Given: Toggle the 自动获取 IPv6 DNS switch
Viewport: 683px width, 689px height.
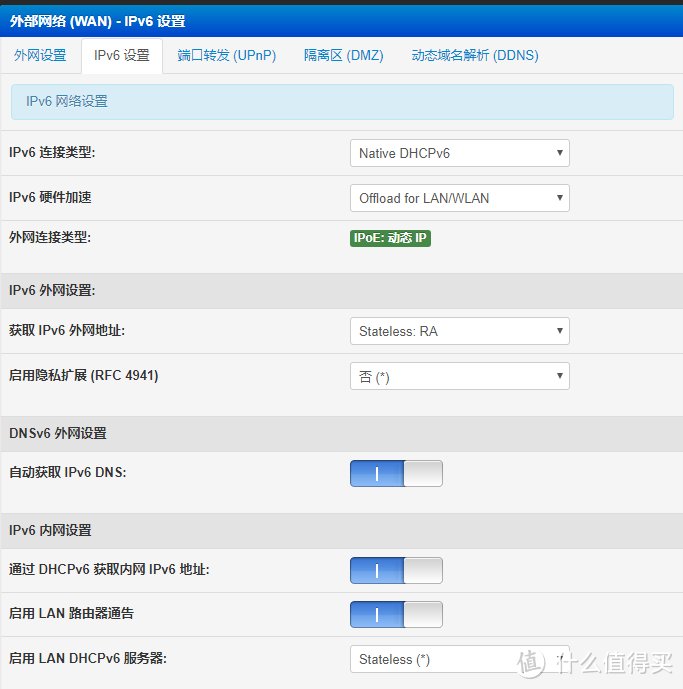Looking at the screenshot, I should [396, 473].
